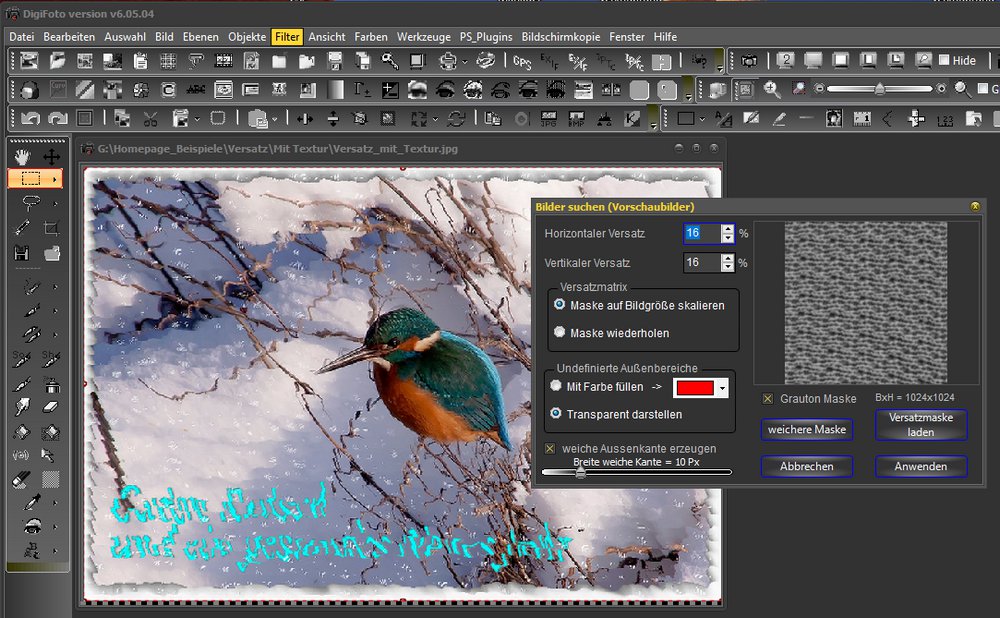Click the Versatzmaske laden button

[x=920, y=424]
